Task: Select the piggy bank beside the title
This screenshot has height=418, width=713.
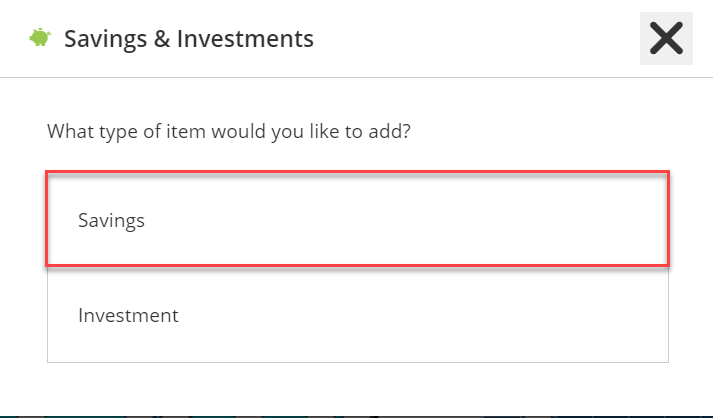Action: 40,38
